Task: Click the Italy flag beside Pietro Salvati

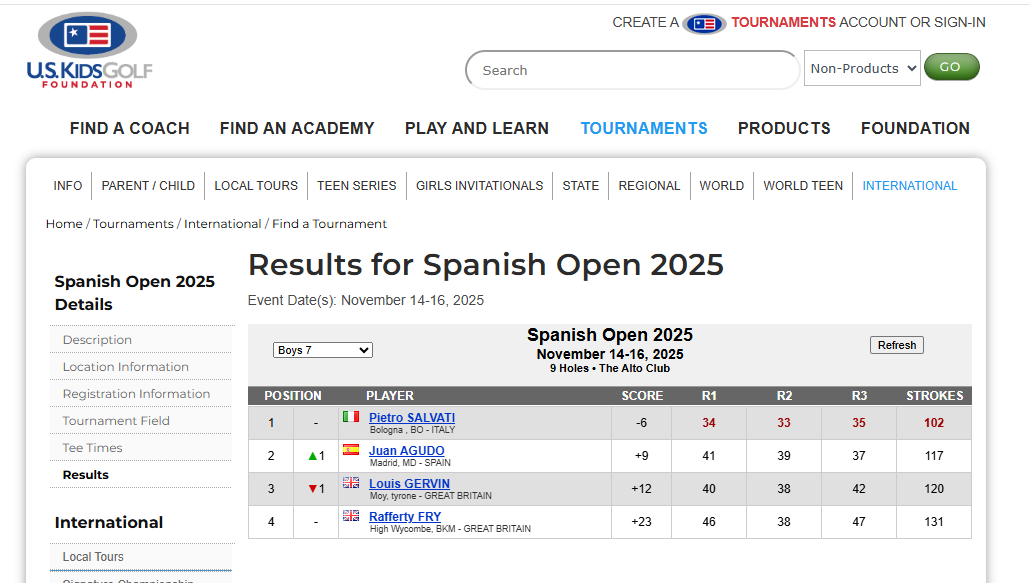Action: [x=351, y=417]
